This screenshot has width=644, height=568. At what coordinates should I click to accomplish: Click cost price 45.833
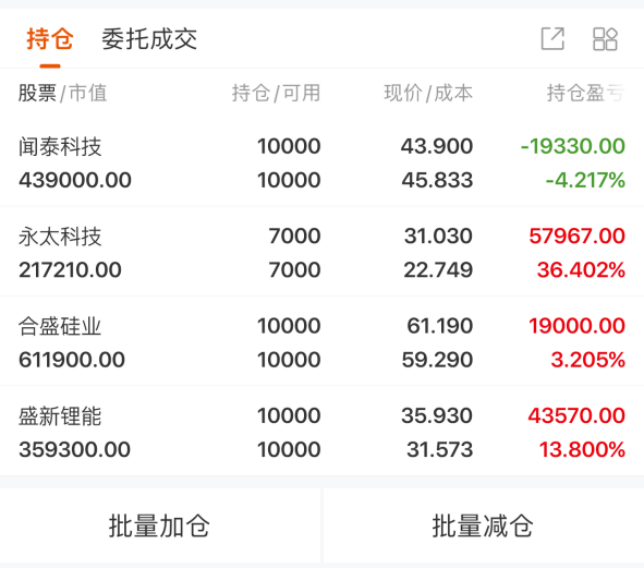(437, 180)
